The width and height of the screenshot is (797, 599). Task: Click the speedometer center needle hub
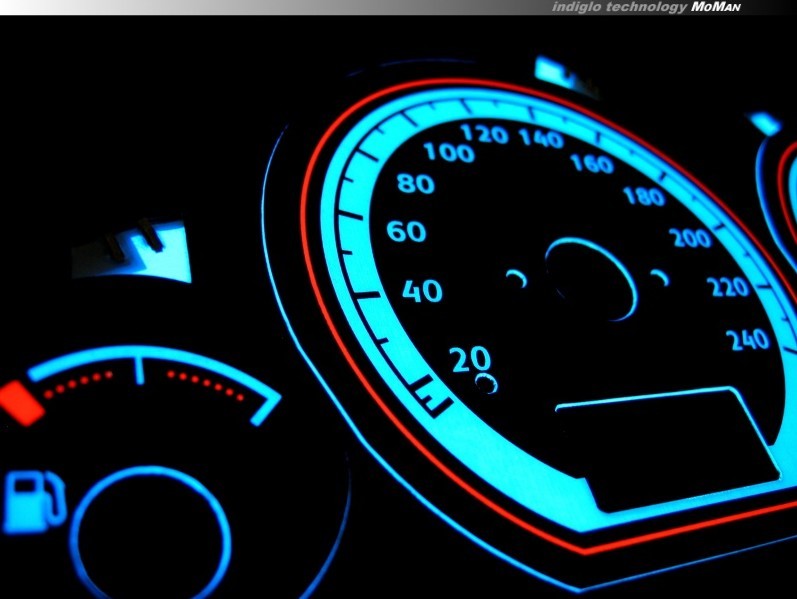point(591,279)
